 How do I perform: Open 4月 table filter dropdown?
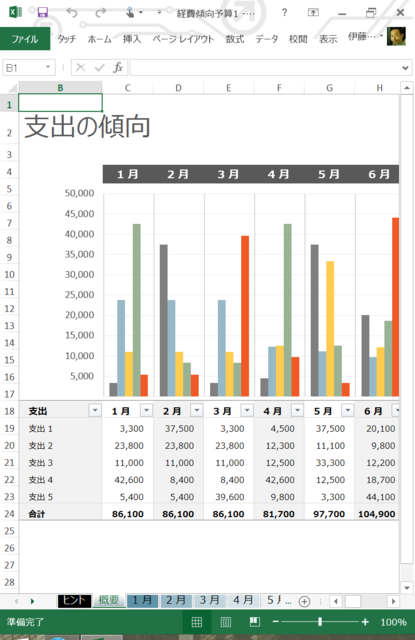pos(297,410)
